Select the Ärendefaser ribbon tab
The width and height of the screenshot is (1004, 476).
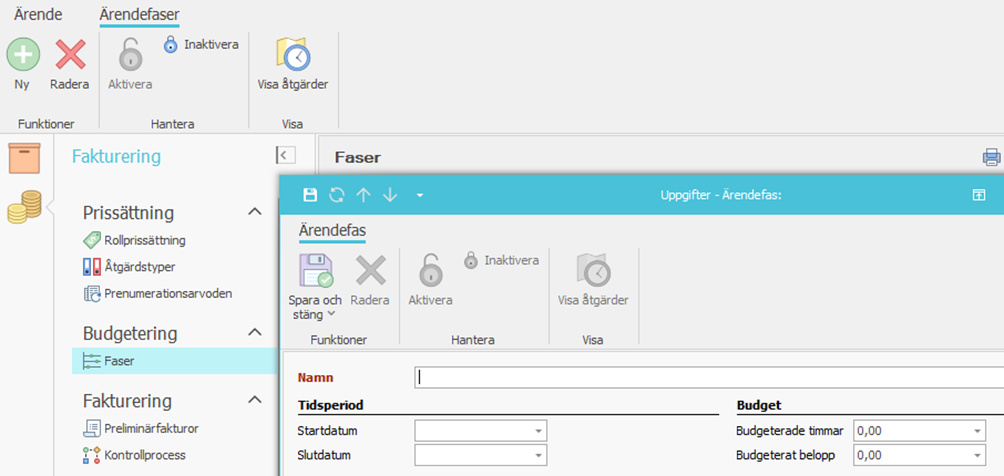pos(139,15)
